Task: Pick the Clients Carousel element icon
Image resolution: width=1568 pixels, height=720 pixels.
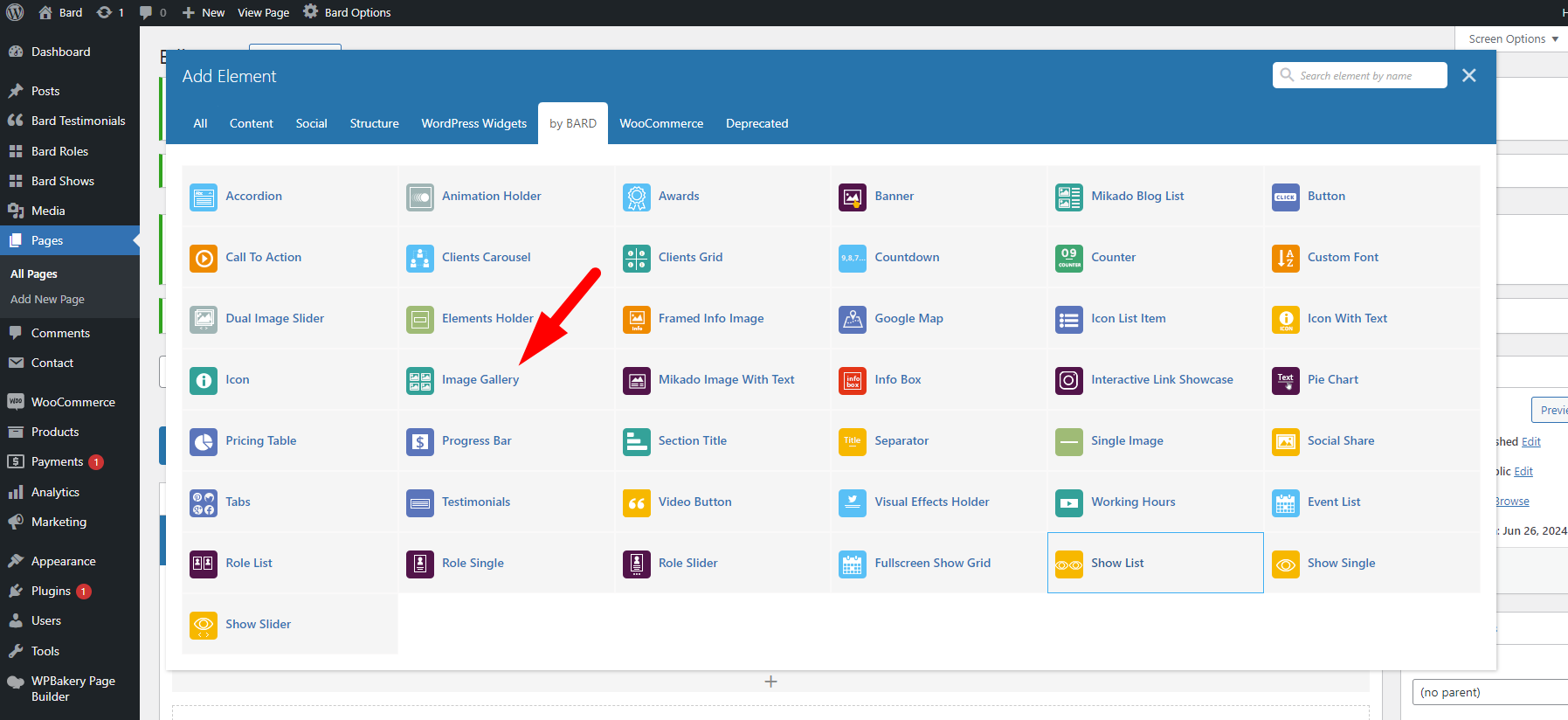Action: (x=420, y=258)
